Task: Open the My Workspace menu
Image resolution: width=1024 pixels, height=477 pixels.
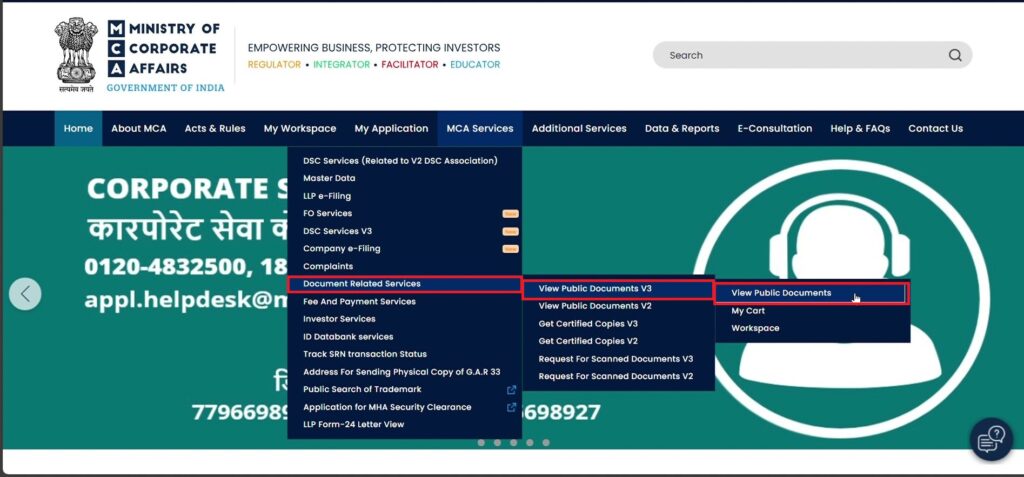Action: pyautogui.click(x=300, y=129)
